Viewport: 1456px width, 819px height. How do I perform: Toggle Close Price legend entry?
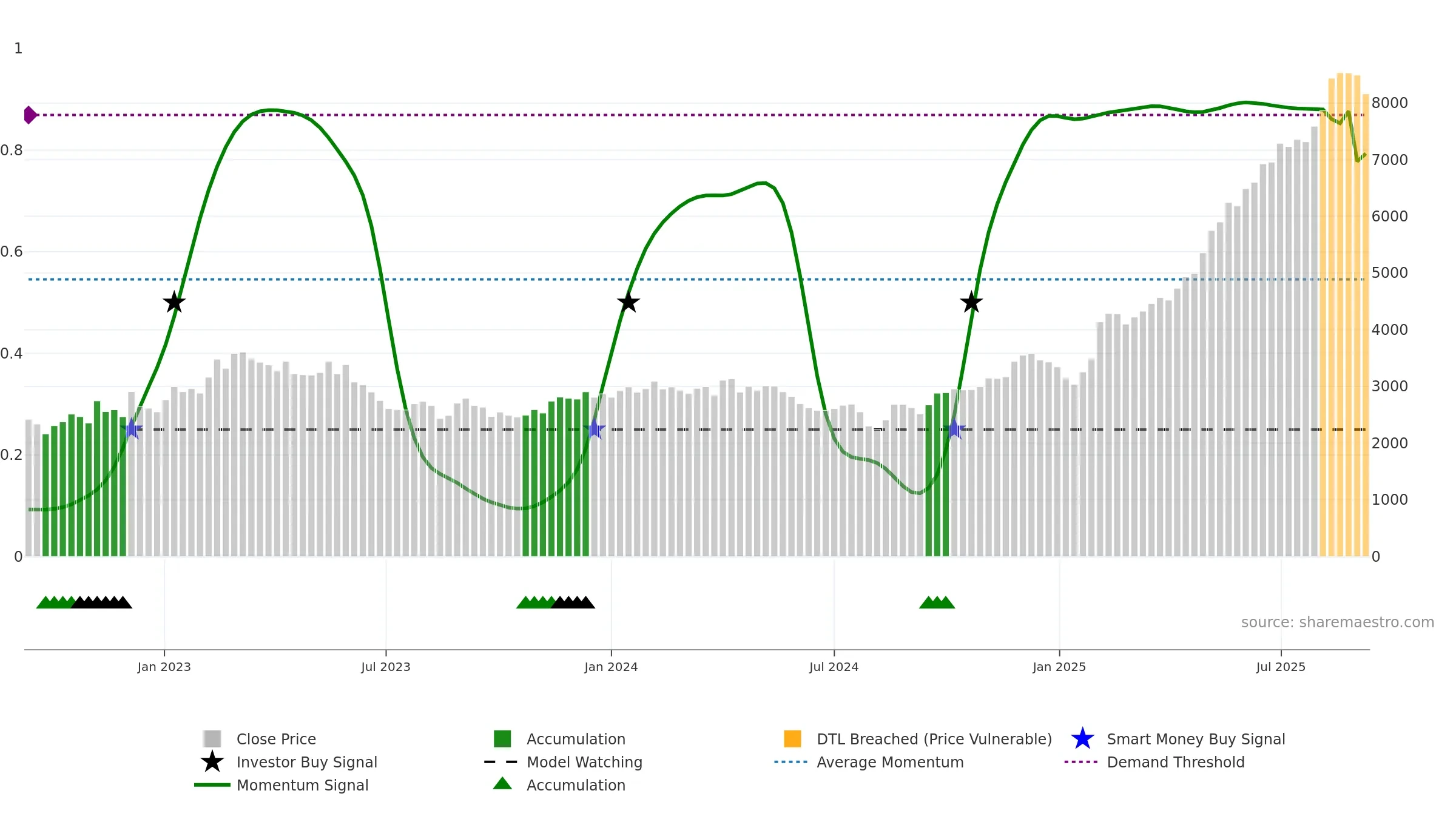pyautogui.click(x=260, y=739)
